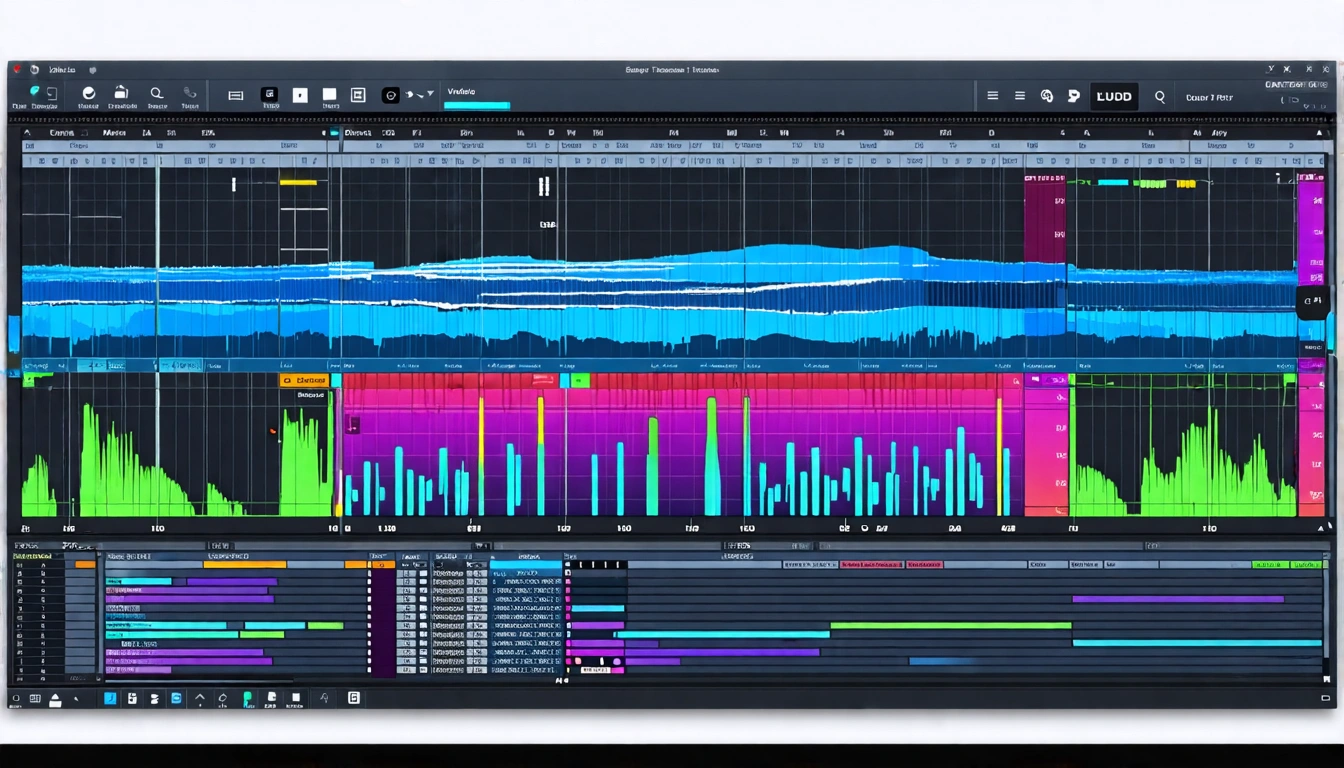Click the double-bar pause marker on upper track
This screenshot has height=768, width=1344.
(x=544, y=186)
